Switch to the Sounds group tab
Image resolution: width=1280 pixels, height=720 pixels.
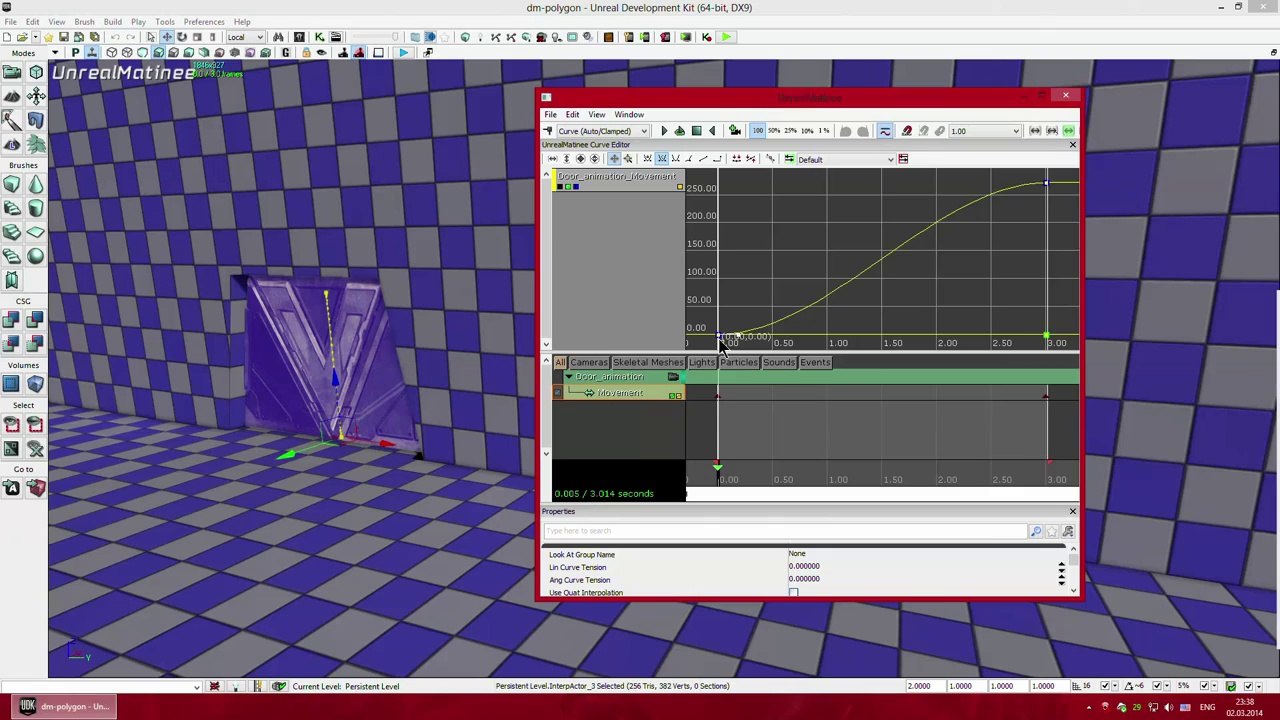pyautogui.click(x=778, y=362)
